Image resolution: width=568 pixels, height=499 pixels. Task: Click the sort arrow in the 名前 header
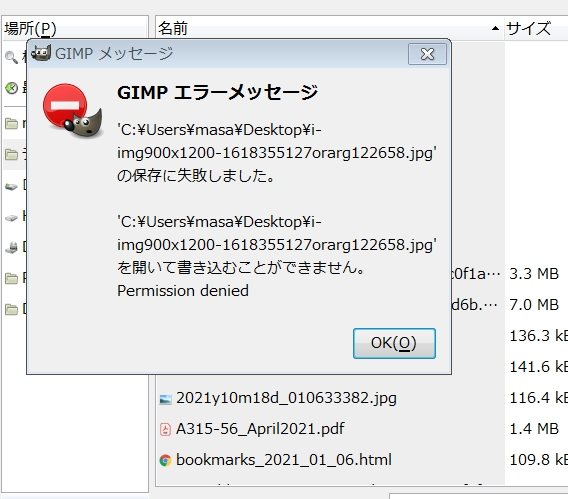[x=495, y=28]
